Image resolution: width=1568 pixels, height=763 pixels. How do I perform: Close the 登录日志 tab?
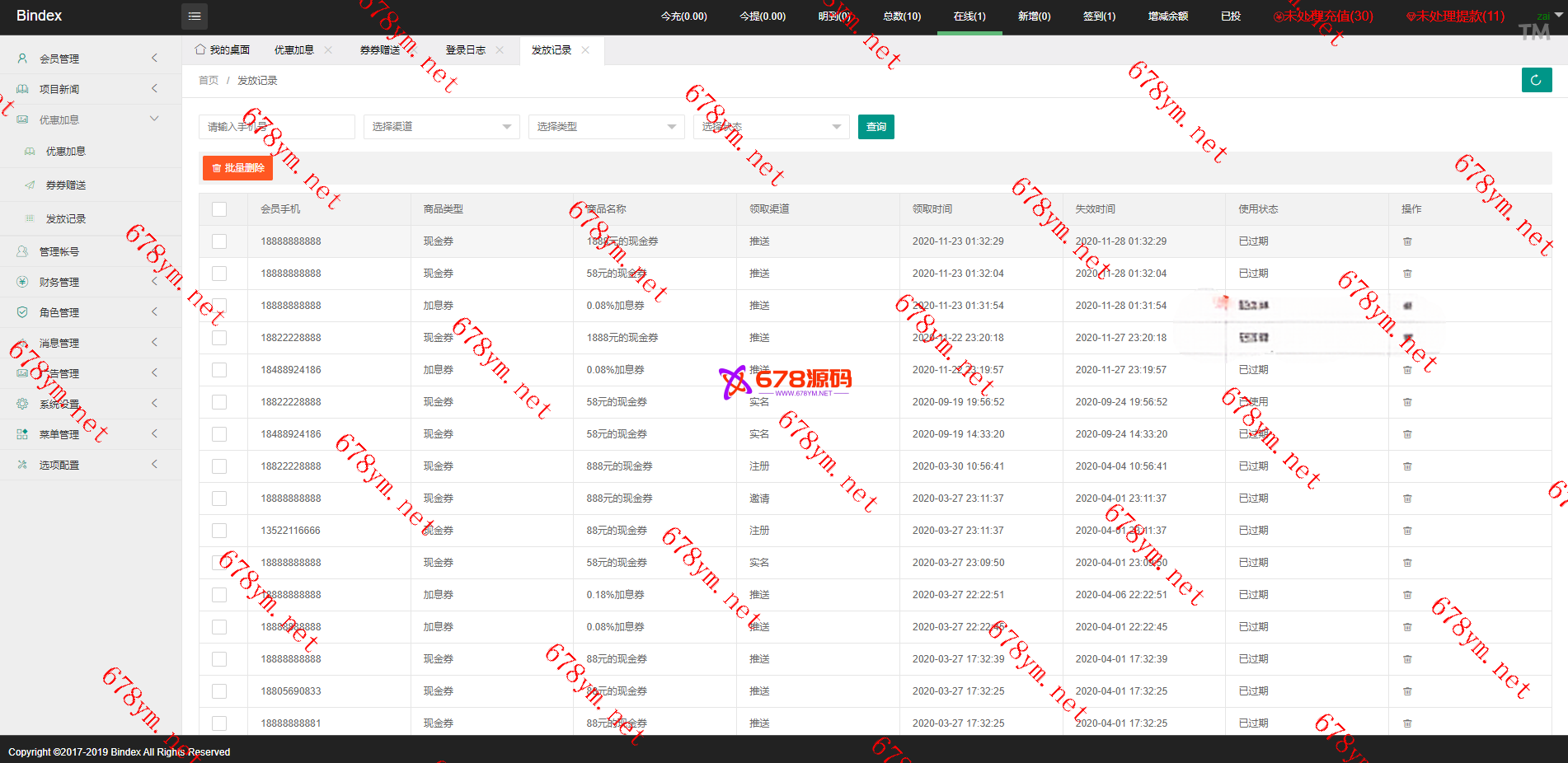coord(500,50)
